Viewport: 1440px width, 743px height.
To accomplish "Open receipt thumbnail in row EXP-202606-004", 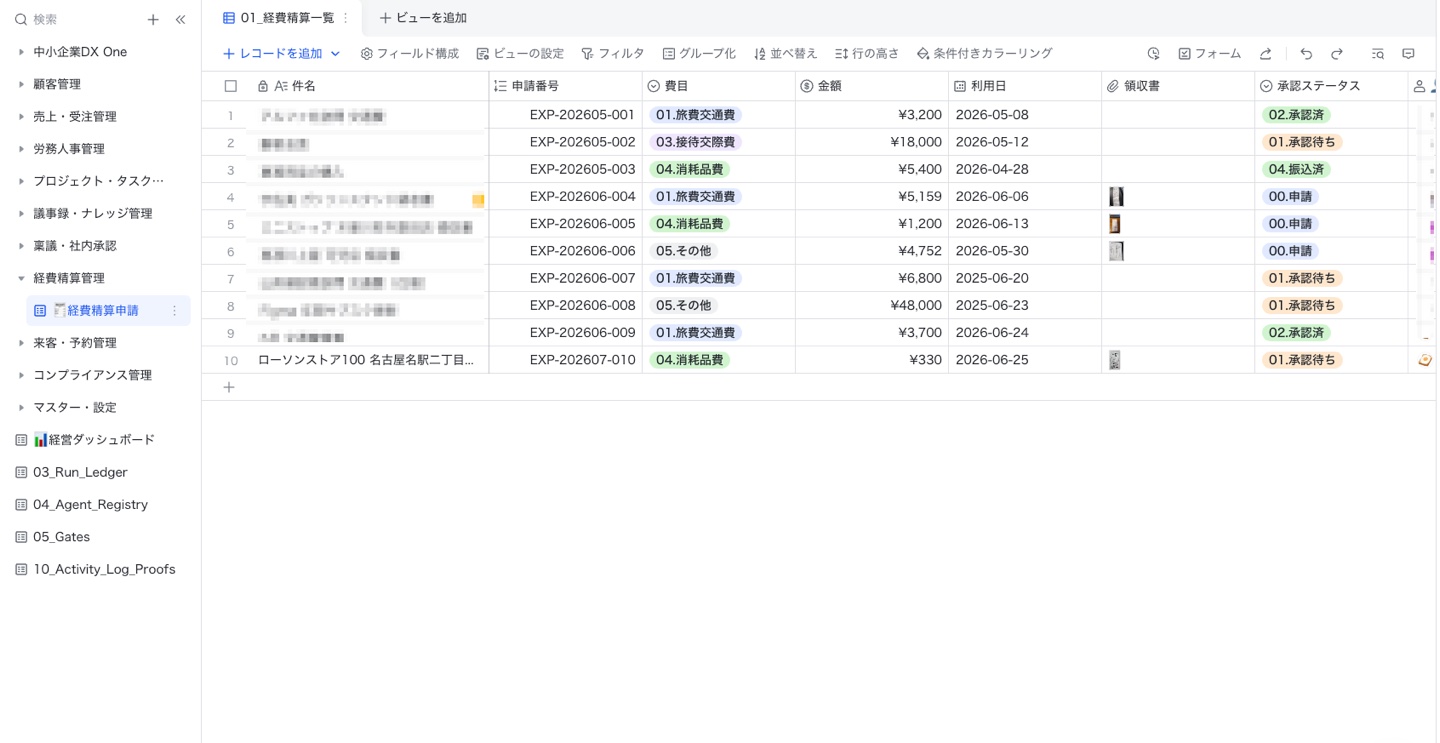I will tap(1116, 197).
